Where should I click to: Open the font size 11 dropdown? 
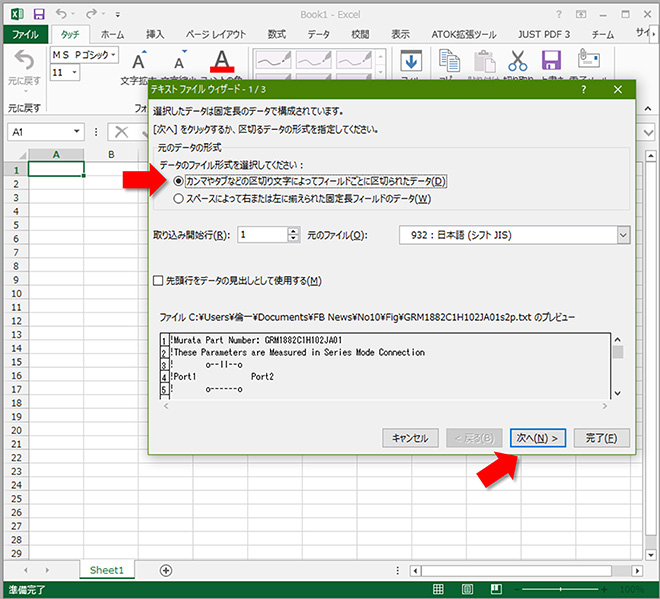pyautogui.click(x=75, y=72)
